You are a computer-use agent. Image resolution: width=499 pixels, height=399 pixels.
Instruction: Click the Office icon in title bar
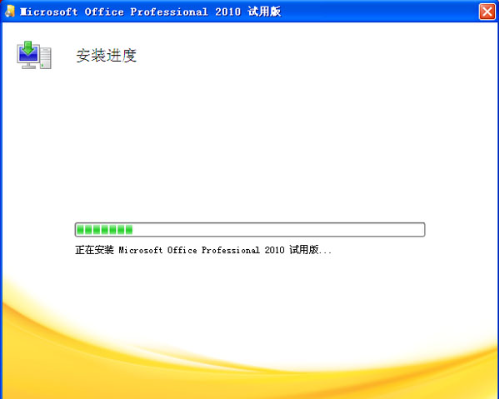10,11
